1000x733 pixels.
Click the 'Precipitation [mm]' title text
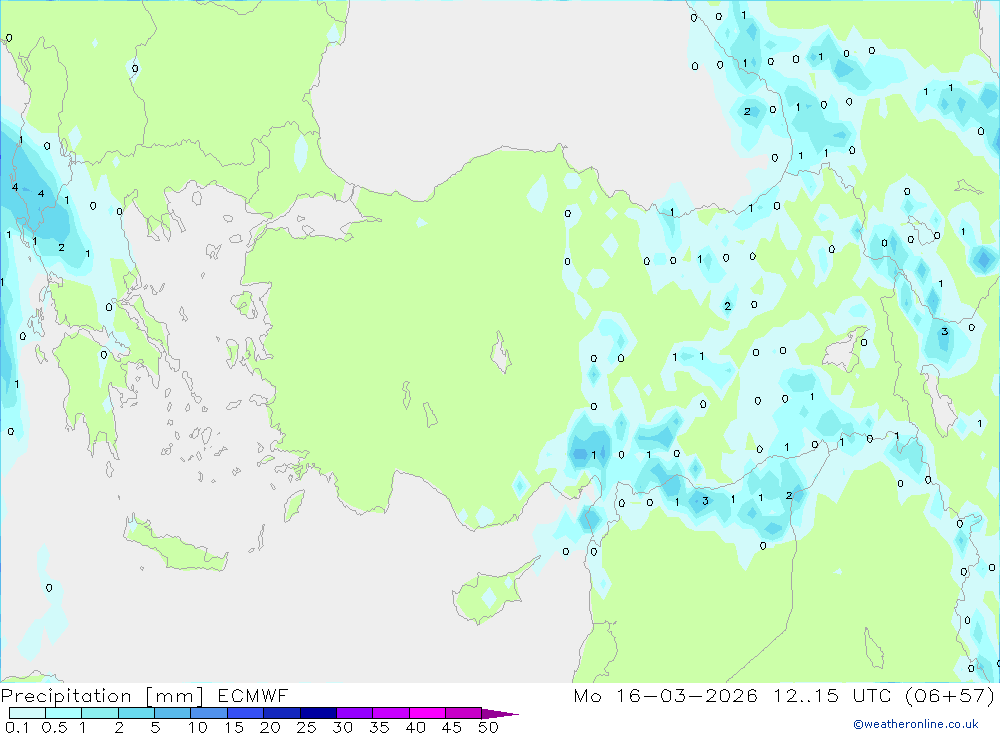click(x=102, y=696)
